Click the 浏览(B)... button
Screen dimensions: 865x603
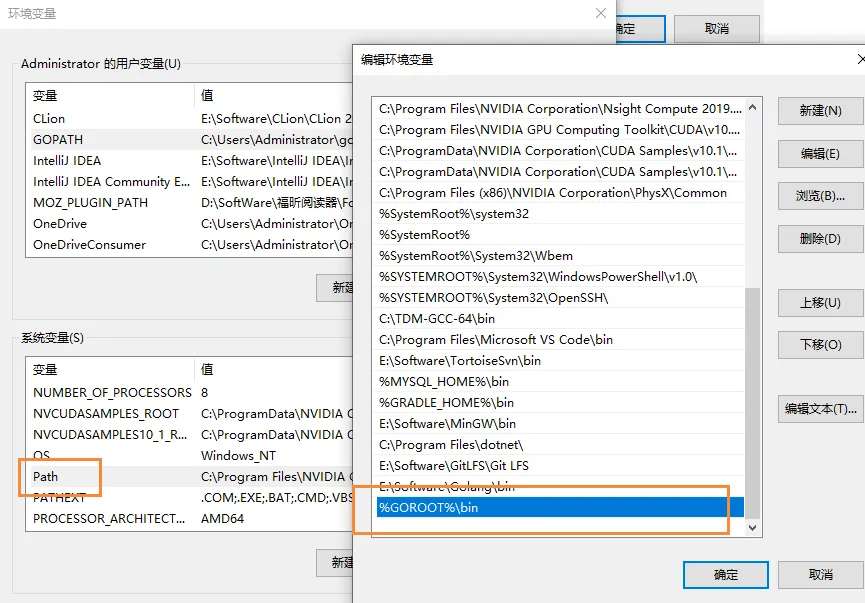pos(819,196)
